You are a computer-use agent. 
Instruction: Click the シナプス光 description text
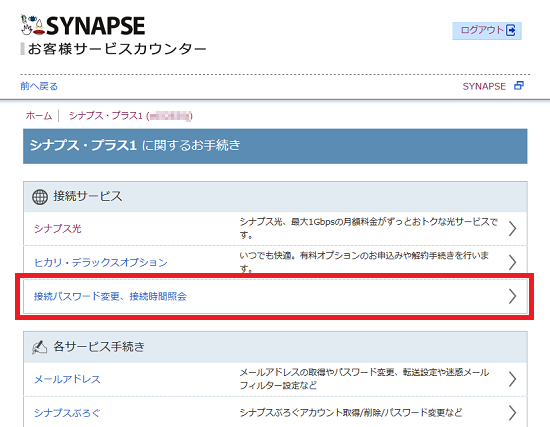click(368, 228)
